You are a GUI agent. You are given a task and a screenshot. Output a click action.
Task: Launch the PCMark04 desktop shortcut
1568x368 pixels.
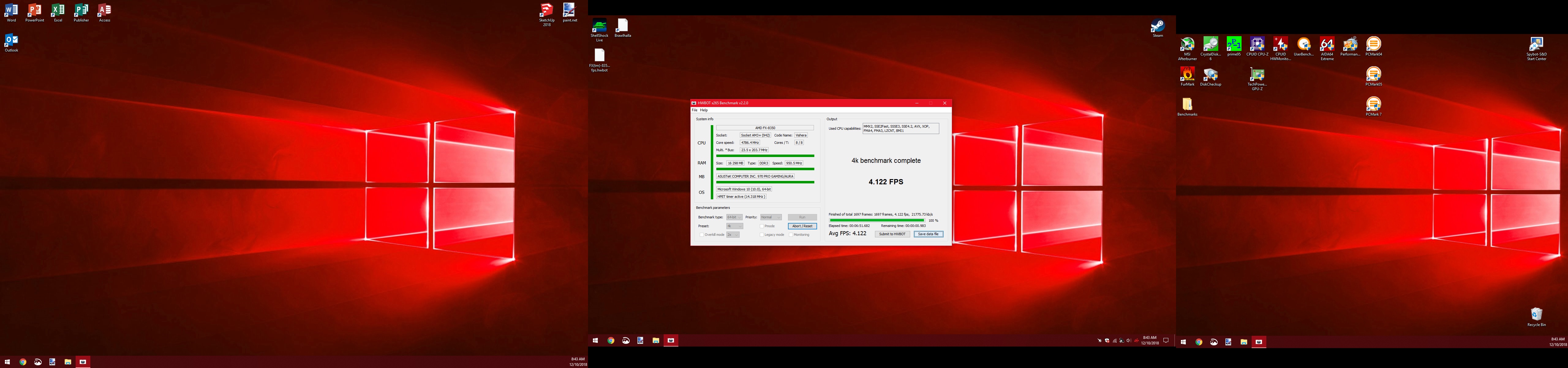(x=1374, y=46)
